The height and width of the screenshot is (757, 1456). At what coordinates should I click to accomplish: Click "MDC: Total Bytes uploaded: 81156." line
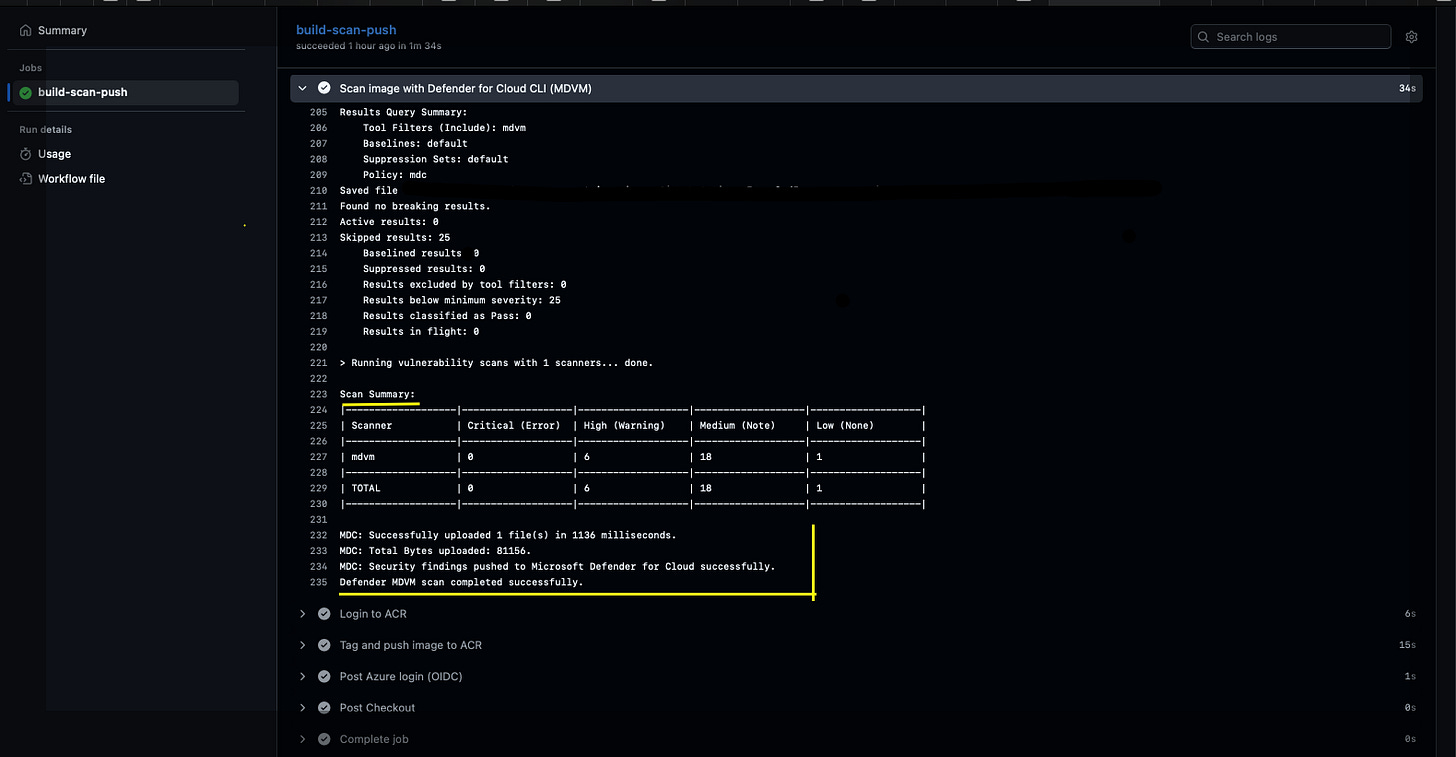coord(436,551)
